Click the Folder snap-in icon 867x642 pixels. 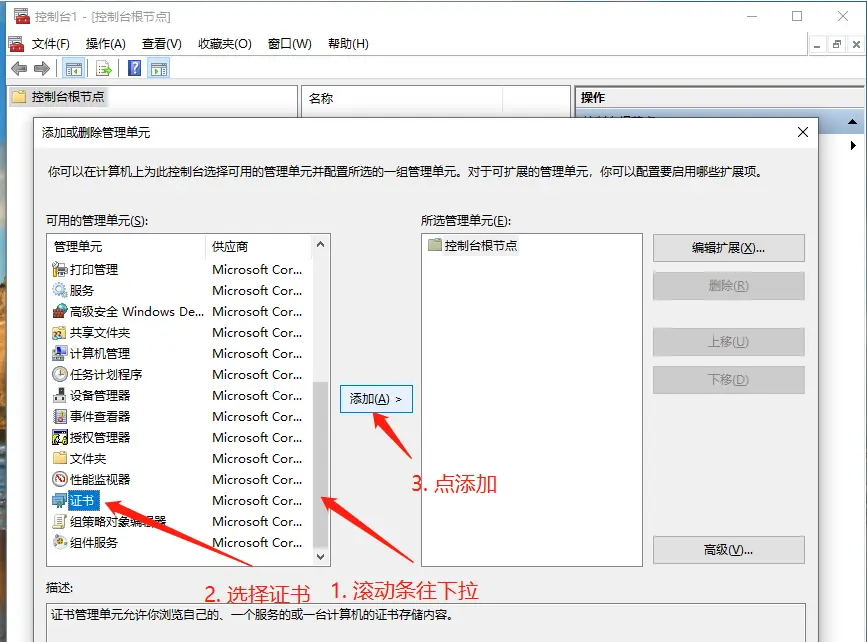(60, 458)
